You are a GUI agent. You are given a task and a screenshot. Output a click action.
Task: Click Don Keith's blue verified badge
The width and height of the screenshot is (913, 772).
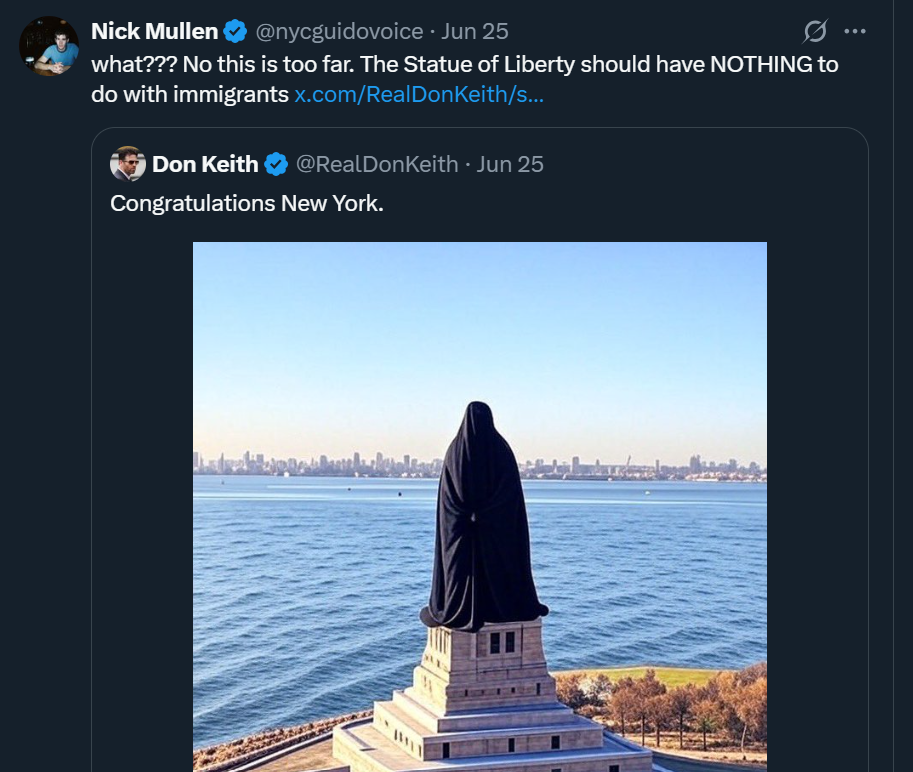276,164
